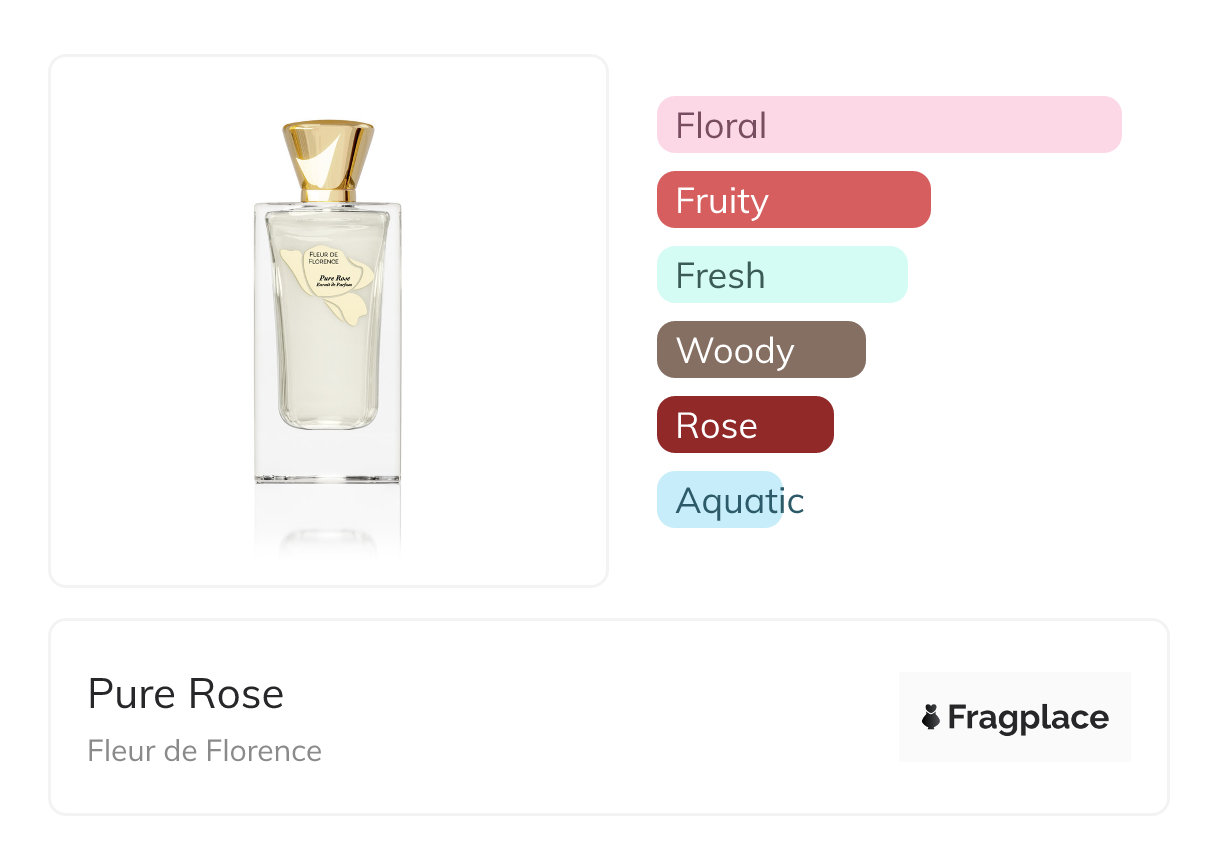This screenshot has width=1218, height=864.
Task: Click the Fragplace perfume bottle logo icon
Action: (931, 717)
